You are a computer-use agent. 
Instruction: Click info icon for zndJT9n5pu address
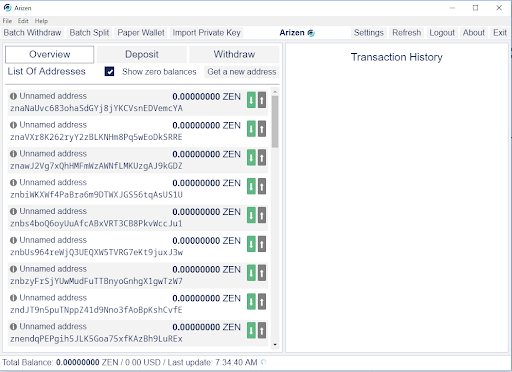point(13,298)
